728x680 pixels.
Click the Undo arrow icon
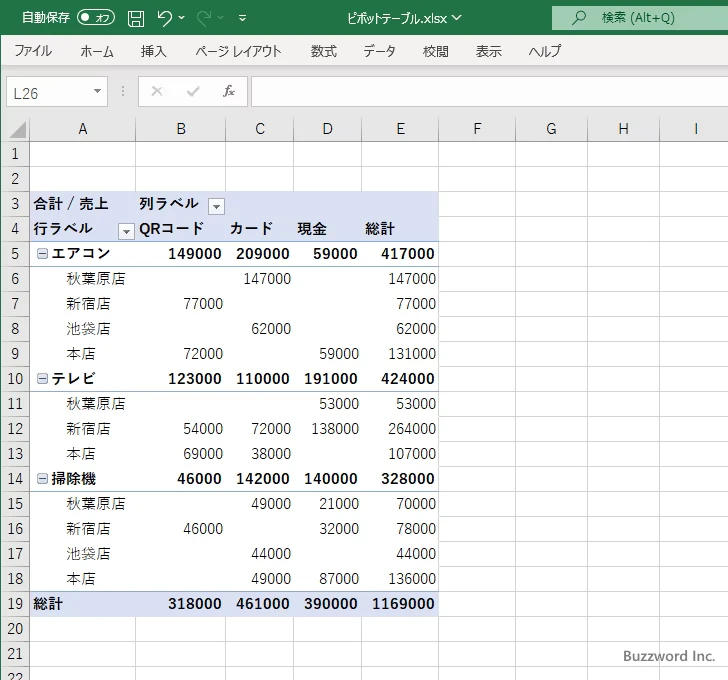click(x=164, y=18)
